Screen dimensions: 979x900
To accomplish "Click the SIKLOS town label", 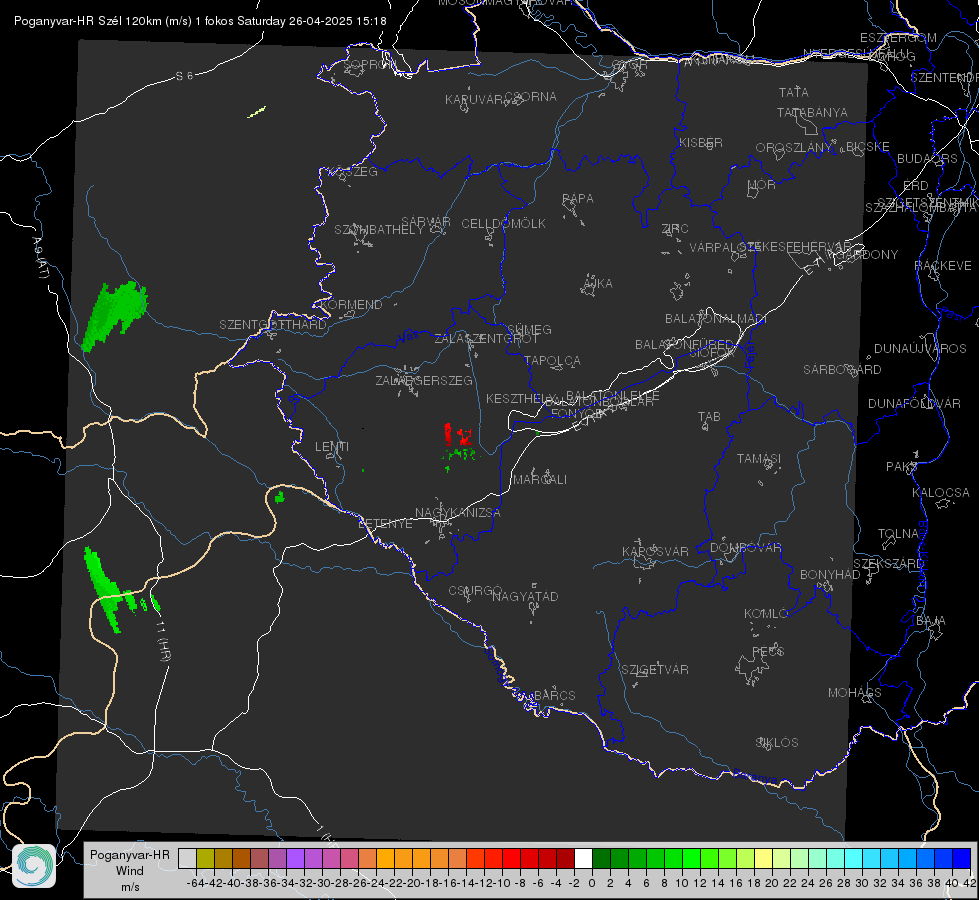I will (x=777, y=743).
